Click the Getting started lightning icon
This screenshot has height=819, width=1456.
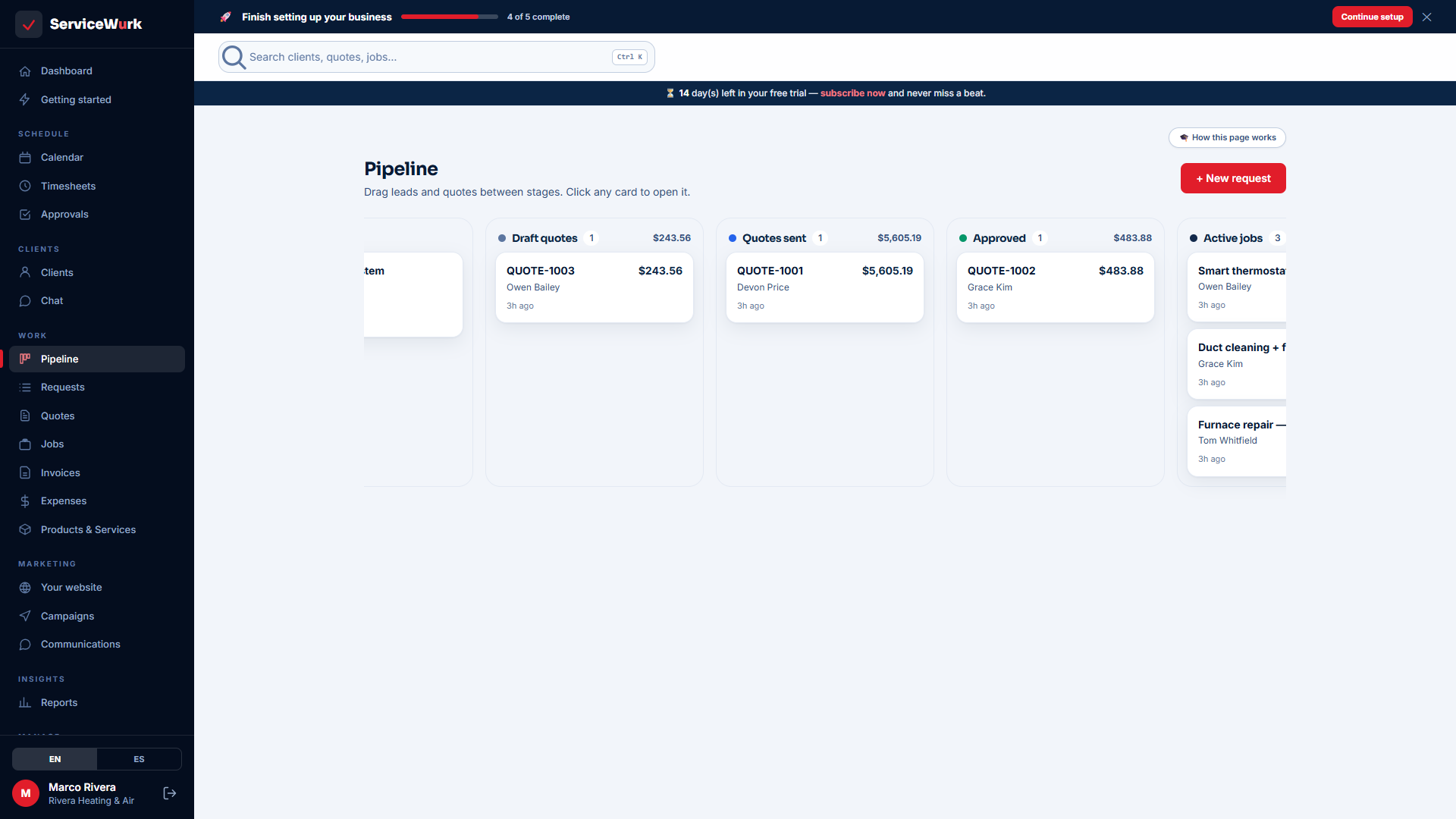point(25,100)
